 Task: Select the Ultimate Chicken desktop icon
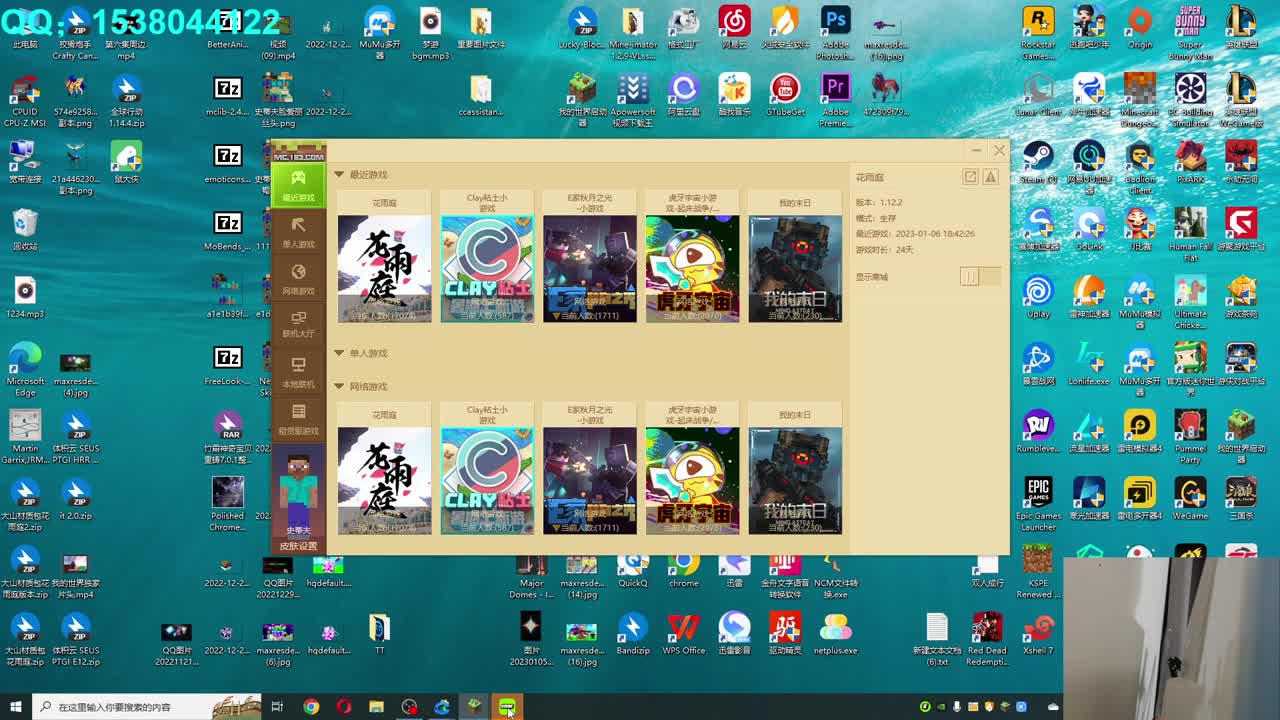coord(1190,303)
